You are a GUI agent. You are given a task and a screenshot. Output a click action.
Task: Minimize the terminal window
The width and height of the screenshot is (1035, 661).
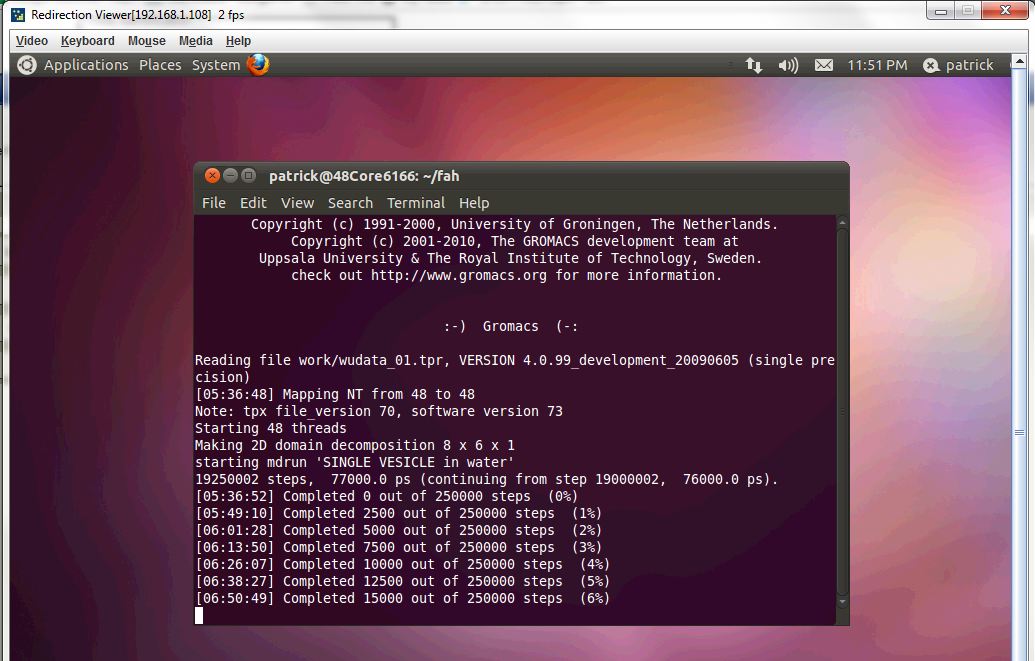coord(230,175)
